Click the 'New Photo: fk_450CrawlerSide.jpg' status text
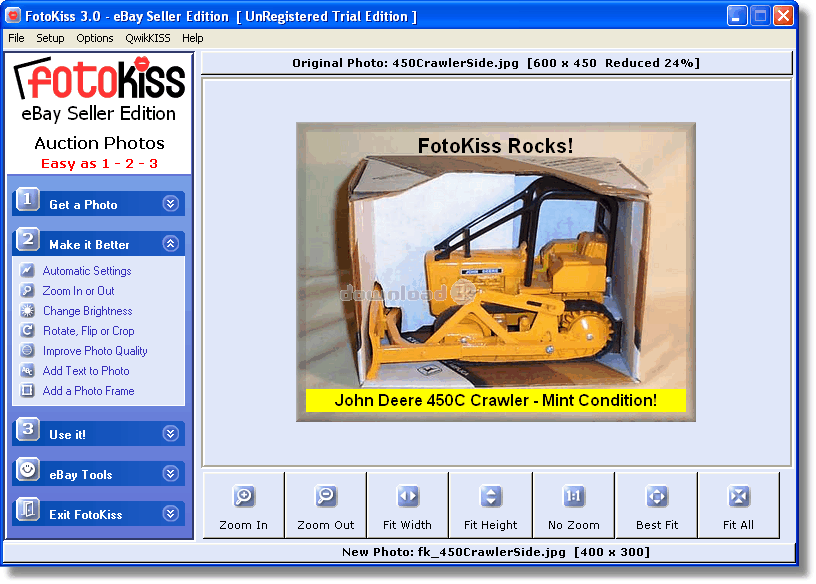Image resolution: width=816 pixels, height=584 pixels. pyautogui.click(x=496, y=552)
